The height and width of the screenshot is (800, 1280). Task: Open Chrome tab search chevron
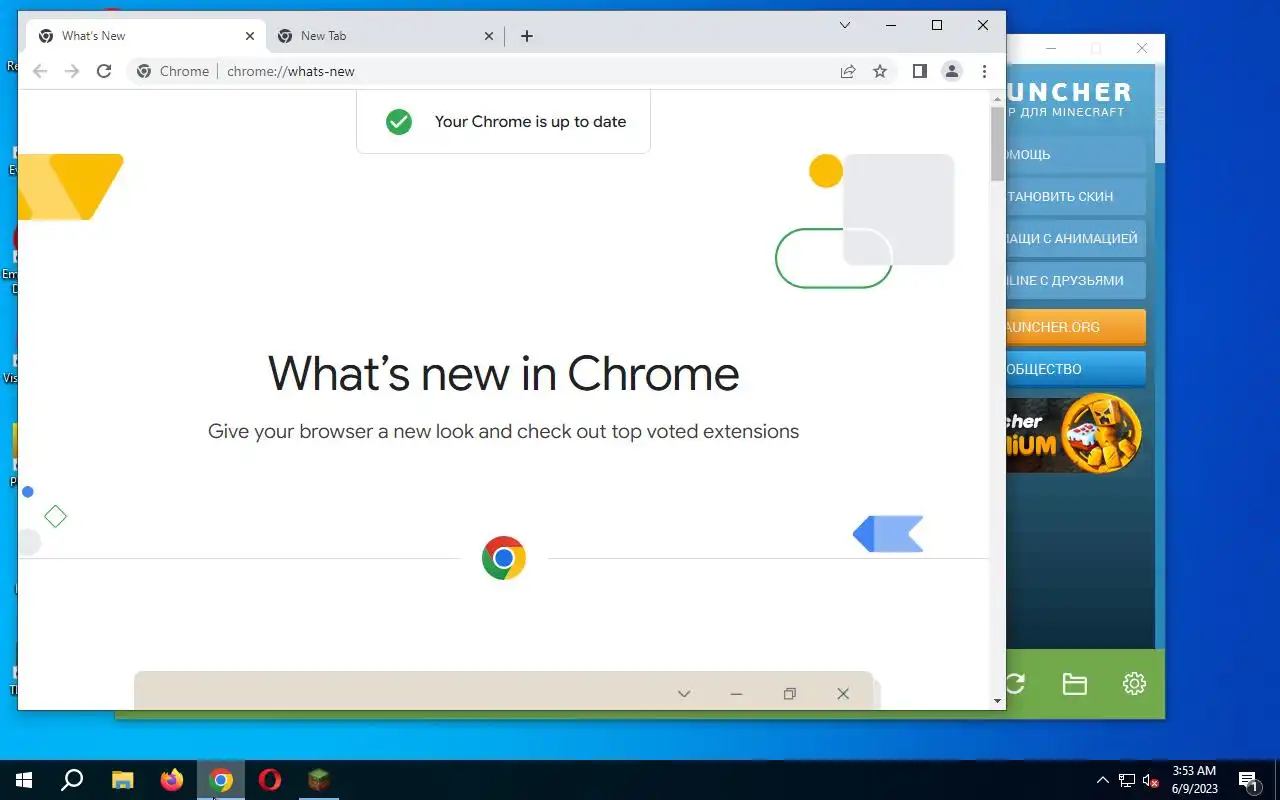[x=845, y=25]
